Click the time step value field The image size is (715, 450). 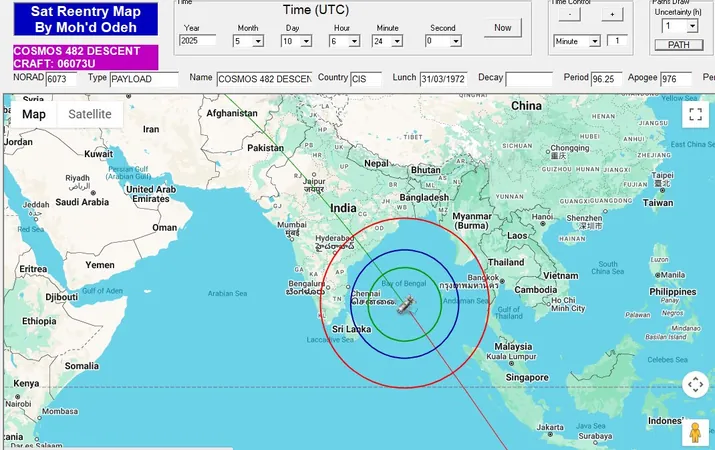(617, 41)
